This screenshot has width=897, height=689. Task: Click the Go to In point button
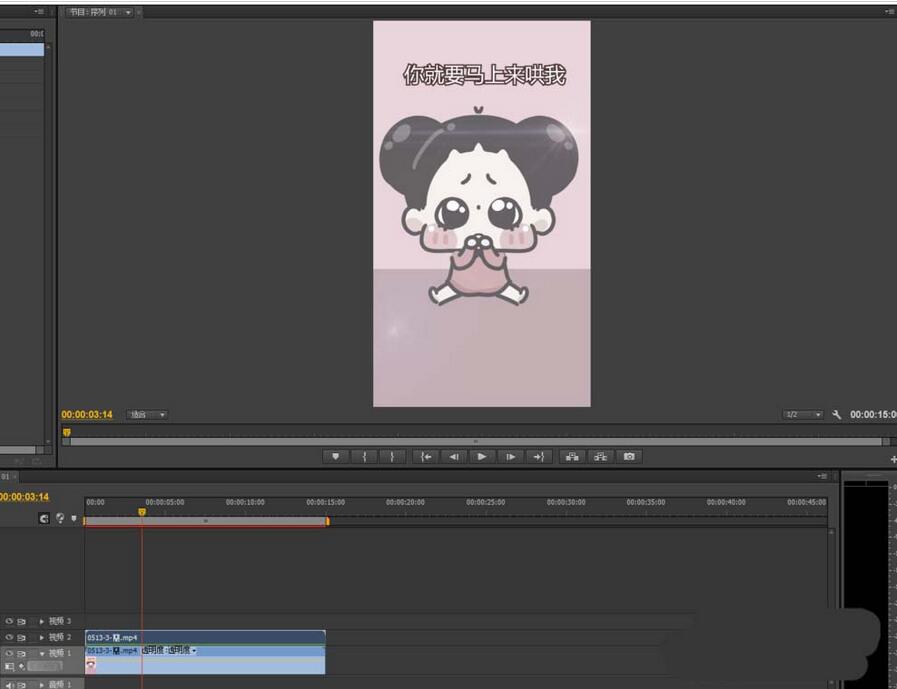tap(426, 456)
